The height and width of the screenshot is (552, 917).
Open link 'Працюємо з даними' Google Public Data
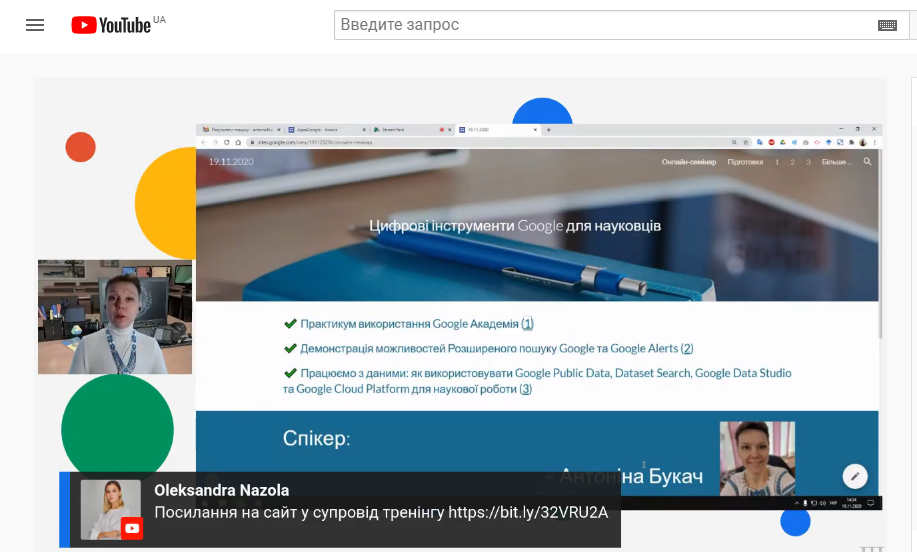pyautogui.click(x=537, y=381)
